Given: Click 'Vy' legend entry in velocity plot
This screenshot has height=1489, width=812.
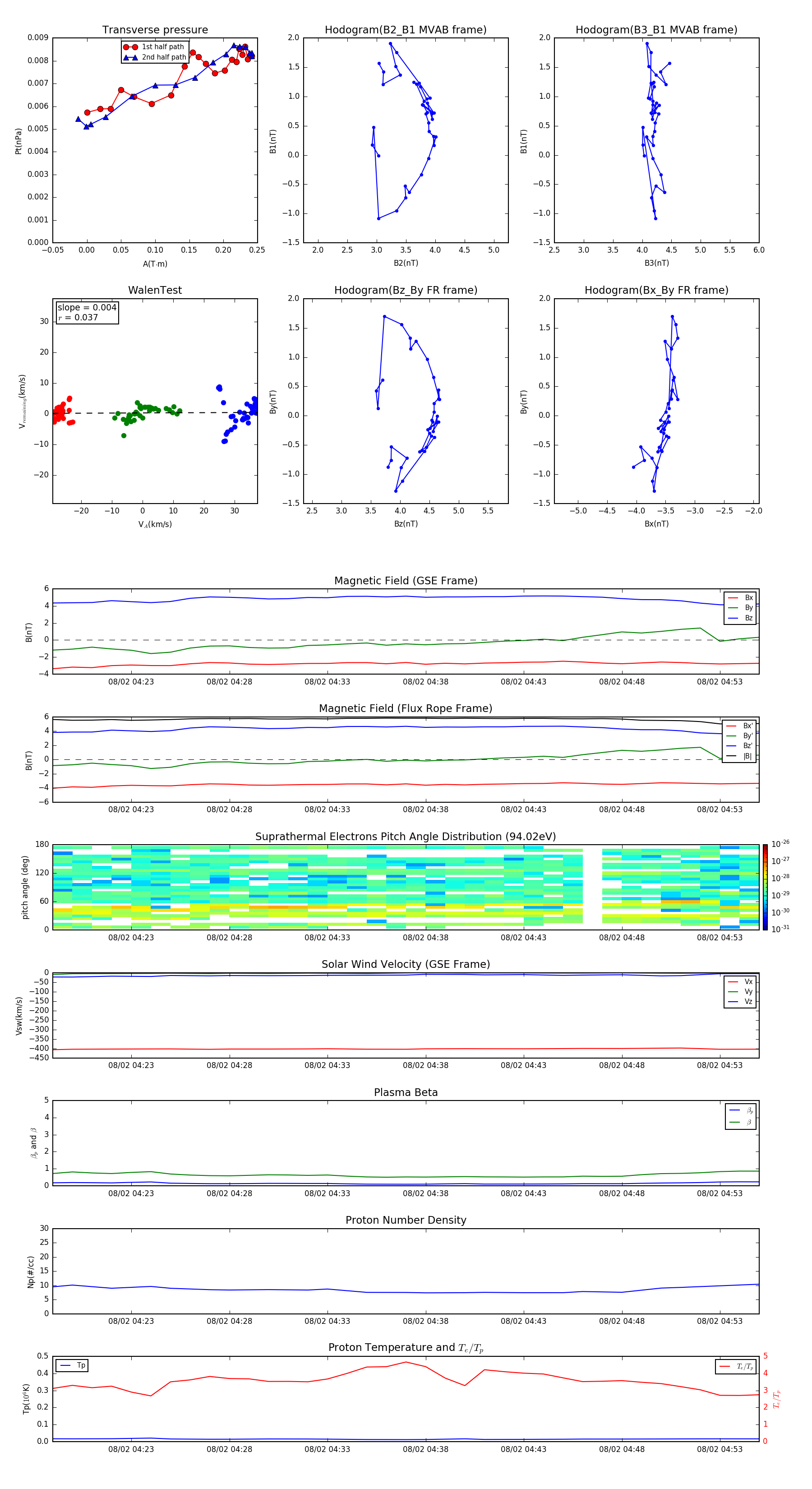Looking at the screenshot, I should (741, 991).
